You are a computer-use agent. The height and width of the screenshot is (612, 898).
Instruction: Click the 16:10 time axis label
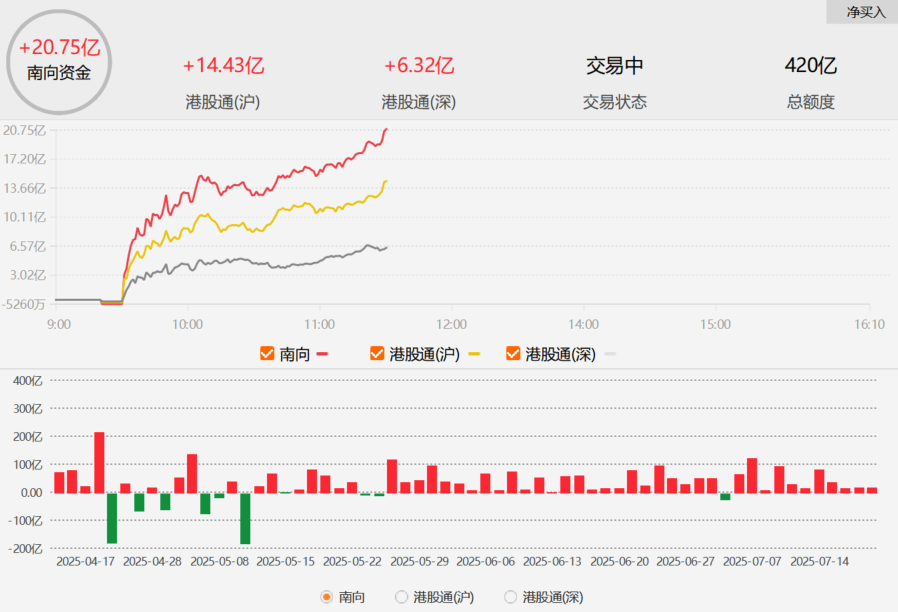869,325
